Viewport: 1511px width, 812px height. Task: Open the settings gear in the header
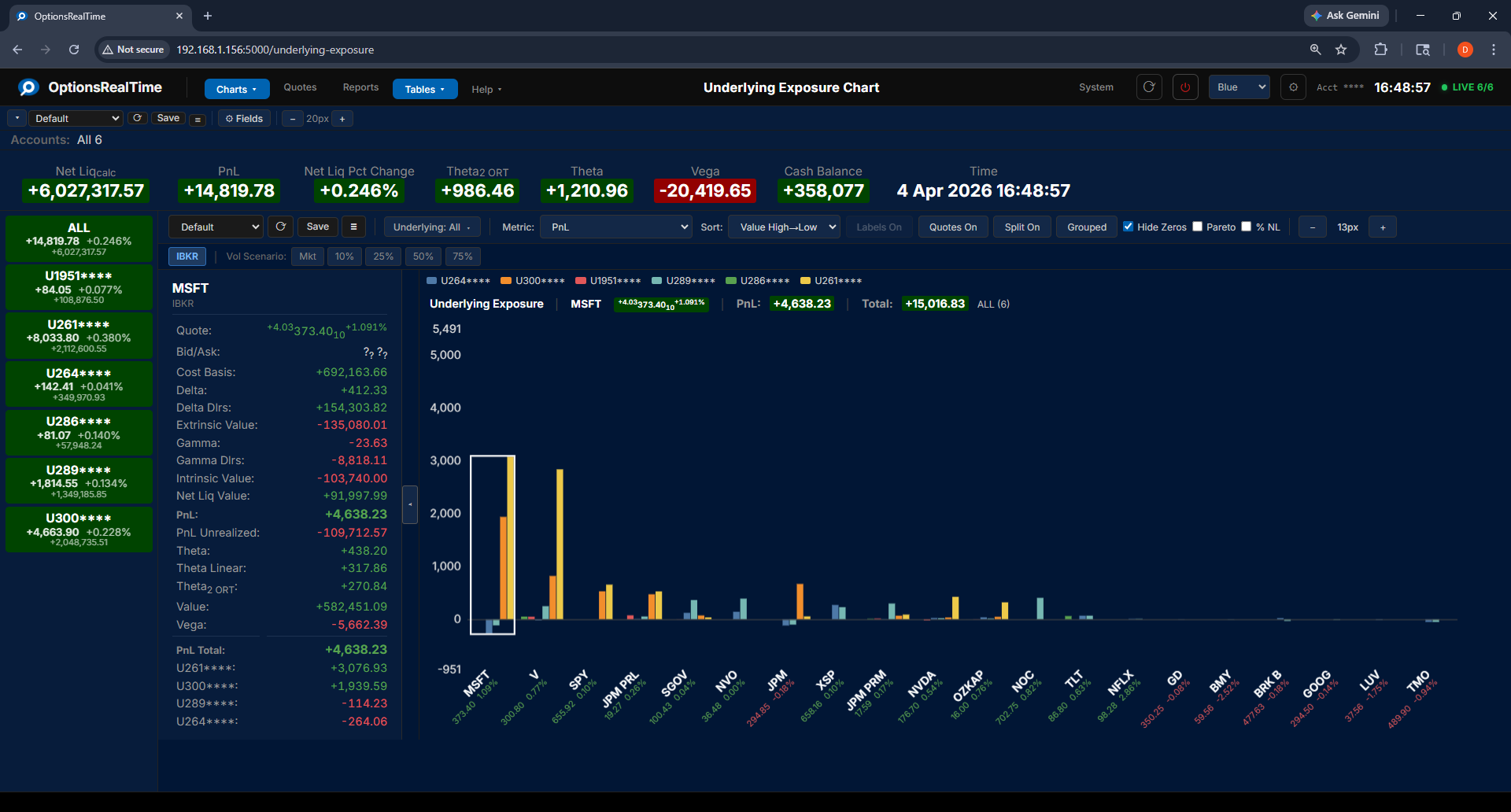coord(1293,87)
